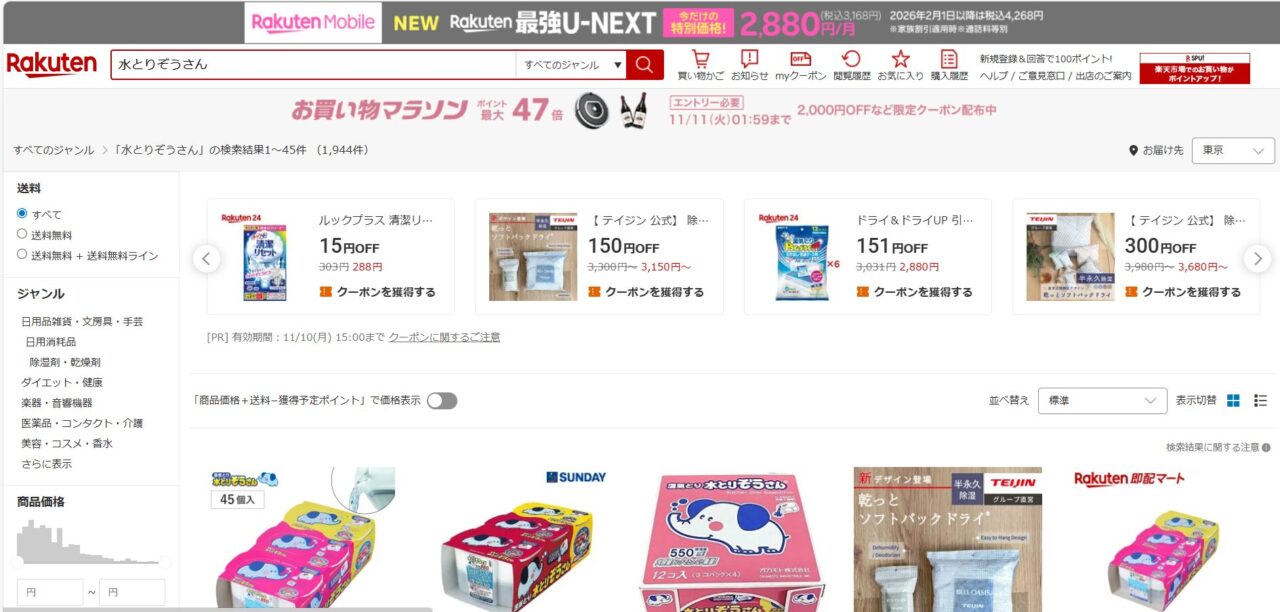Expand genres with さらに表示 link

[x=47, y=464]
